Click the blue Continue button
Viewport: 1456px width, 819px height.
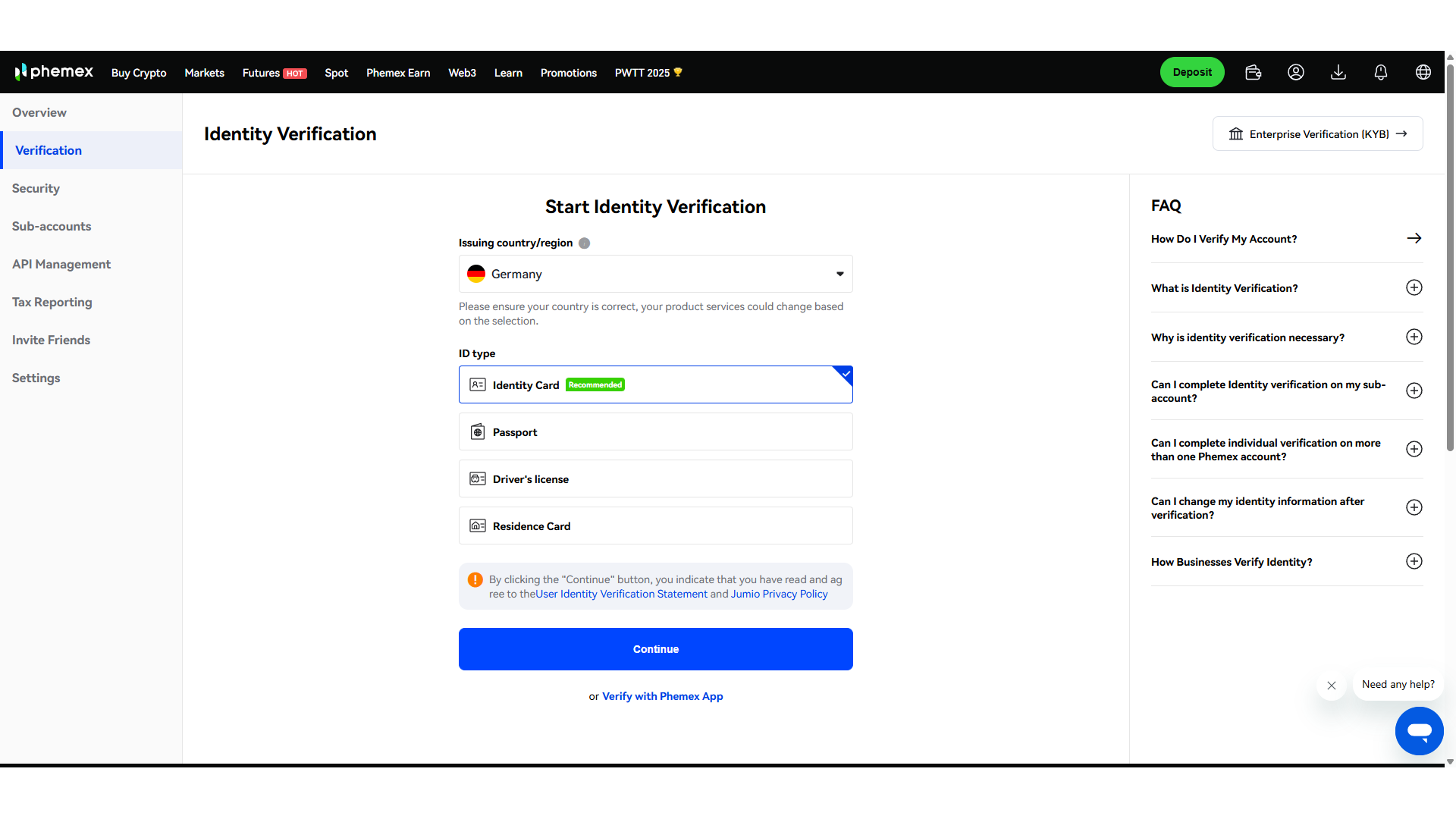tap(656, 649)
